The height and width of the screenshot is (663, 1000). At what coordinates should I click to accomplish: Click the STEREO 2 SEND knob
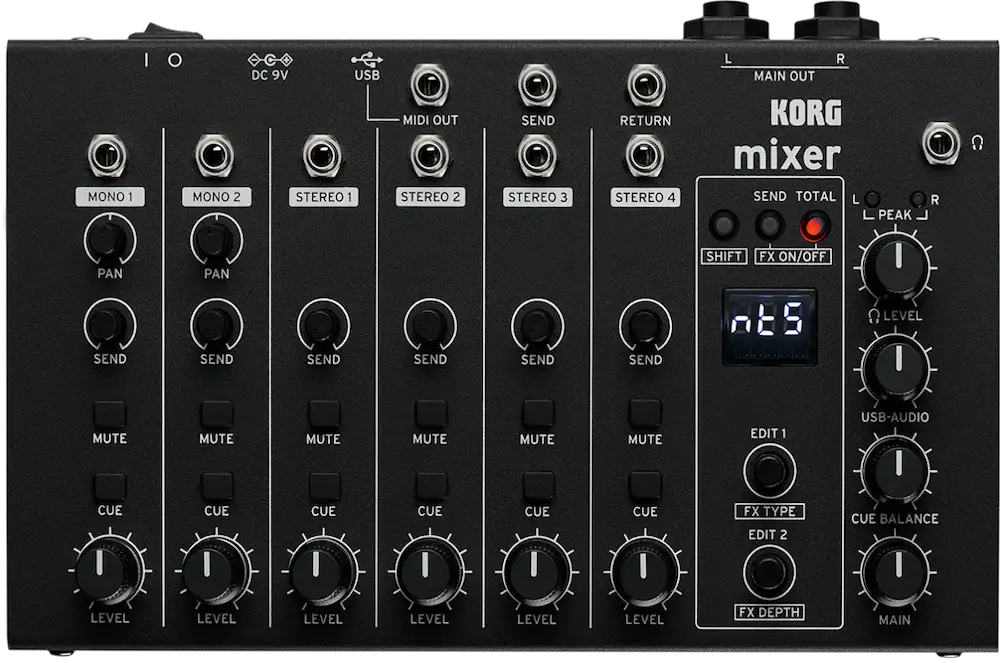pos(430,325)
